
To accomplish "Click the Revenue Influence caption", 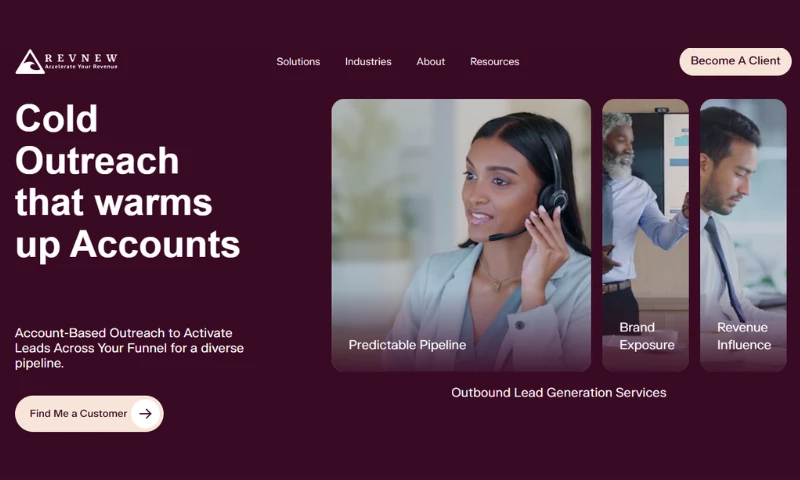I will pyautogui.click(x=744, y=336).
